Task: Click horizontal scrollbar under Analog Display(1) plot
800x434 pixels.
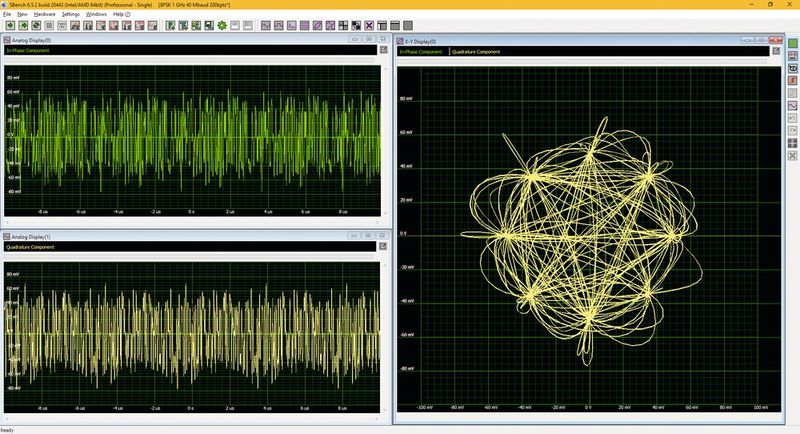Action: (192, 419)
